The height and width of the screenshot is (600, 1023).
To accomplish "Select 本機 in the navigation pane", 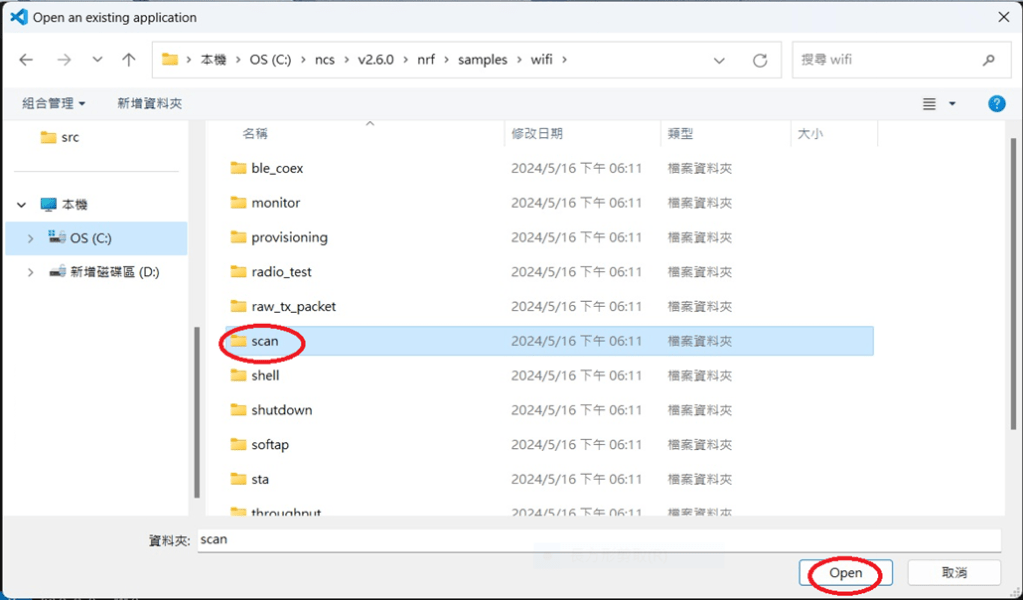I will [x=64, y=205].
